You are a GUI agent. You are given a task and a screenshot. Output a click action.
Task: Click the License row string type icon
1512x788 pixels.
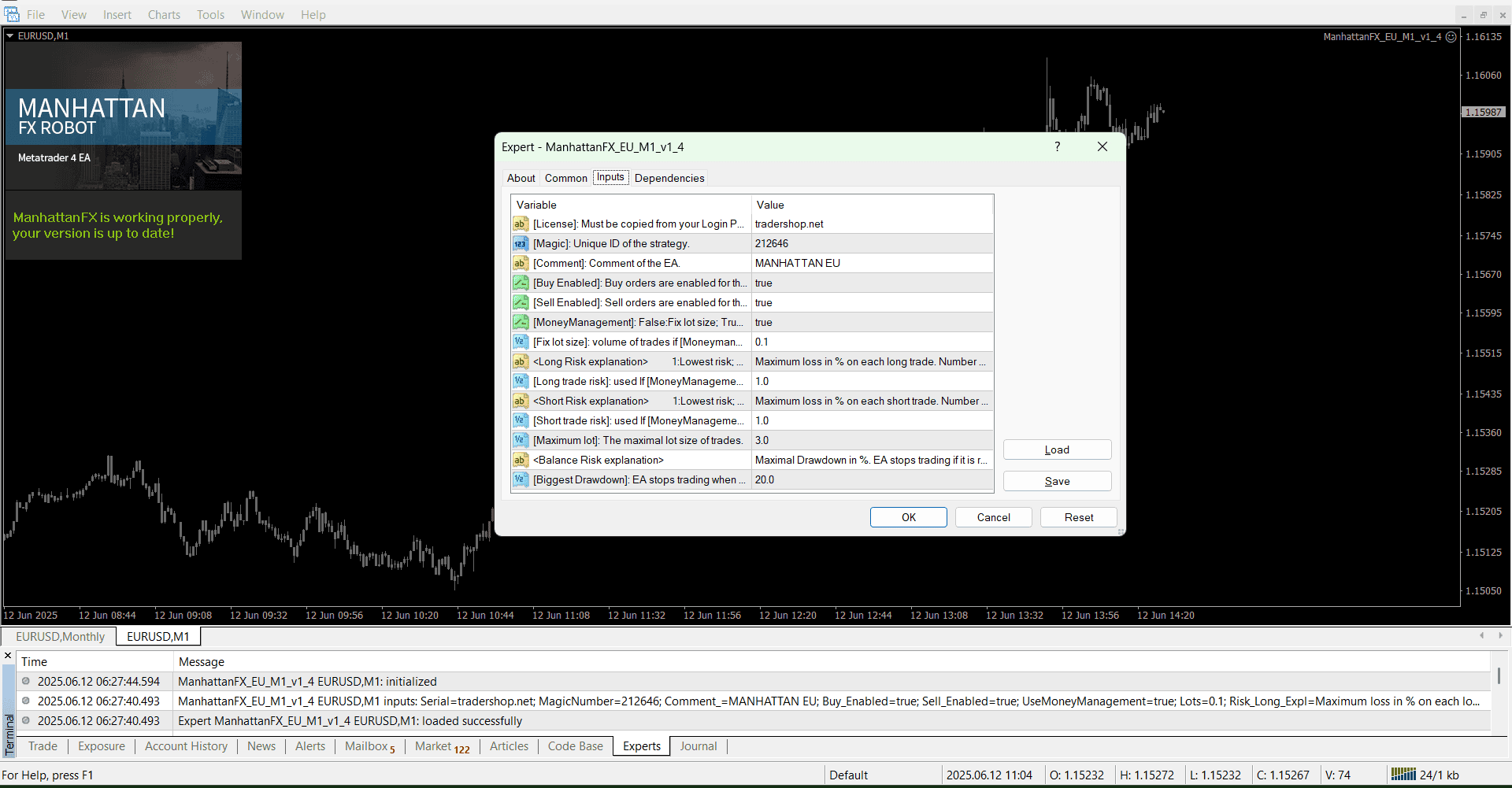coord(521,224)
